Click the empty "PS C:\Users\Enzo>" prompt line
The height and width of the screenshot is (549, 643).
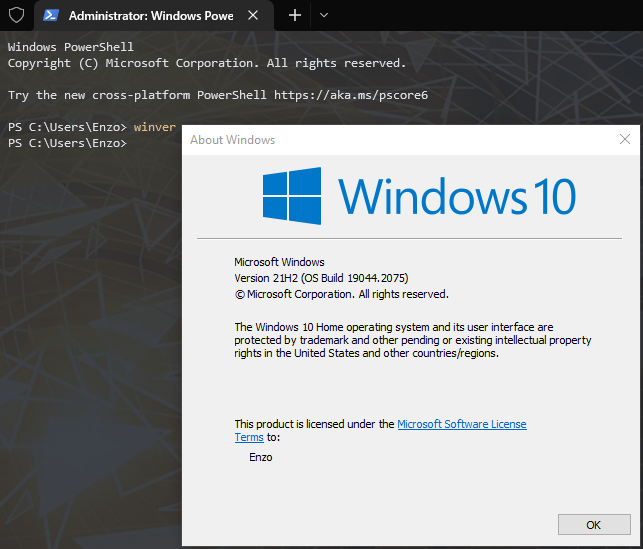67,143
